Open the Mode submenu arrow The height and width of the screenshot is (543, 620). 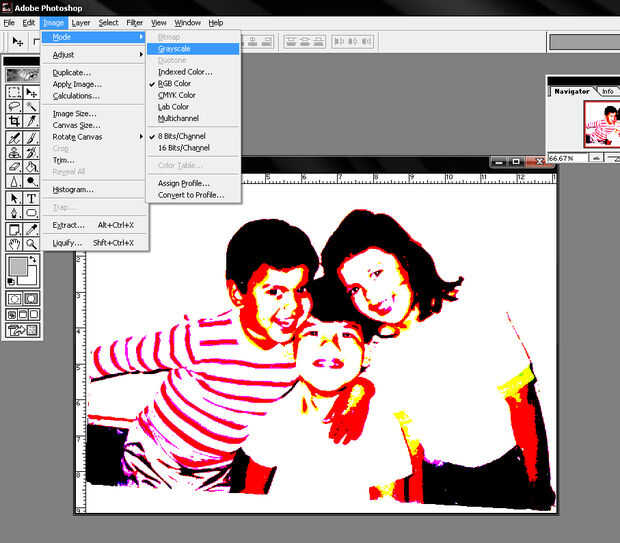(x=141, y=37)
